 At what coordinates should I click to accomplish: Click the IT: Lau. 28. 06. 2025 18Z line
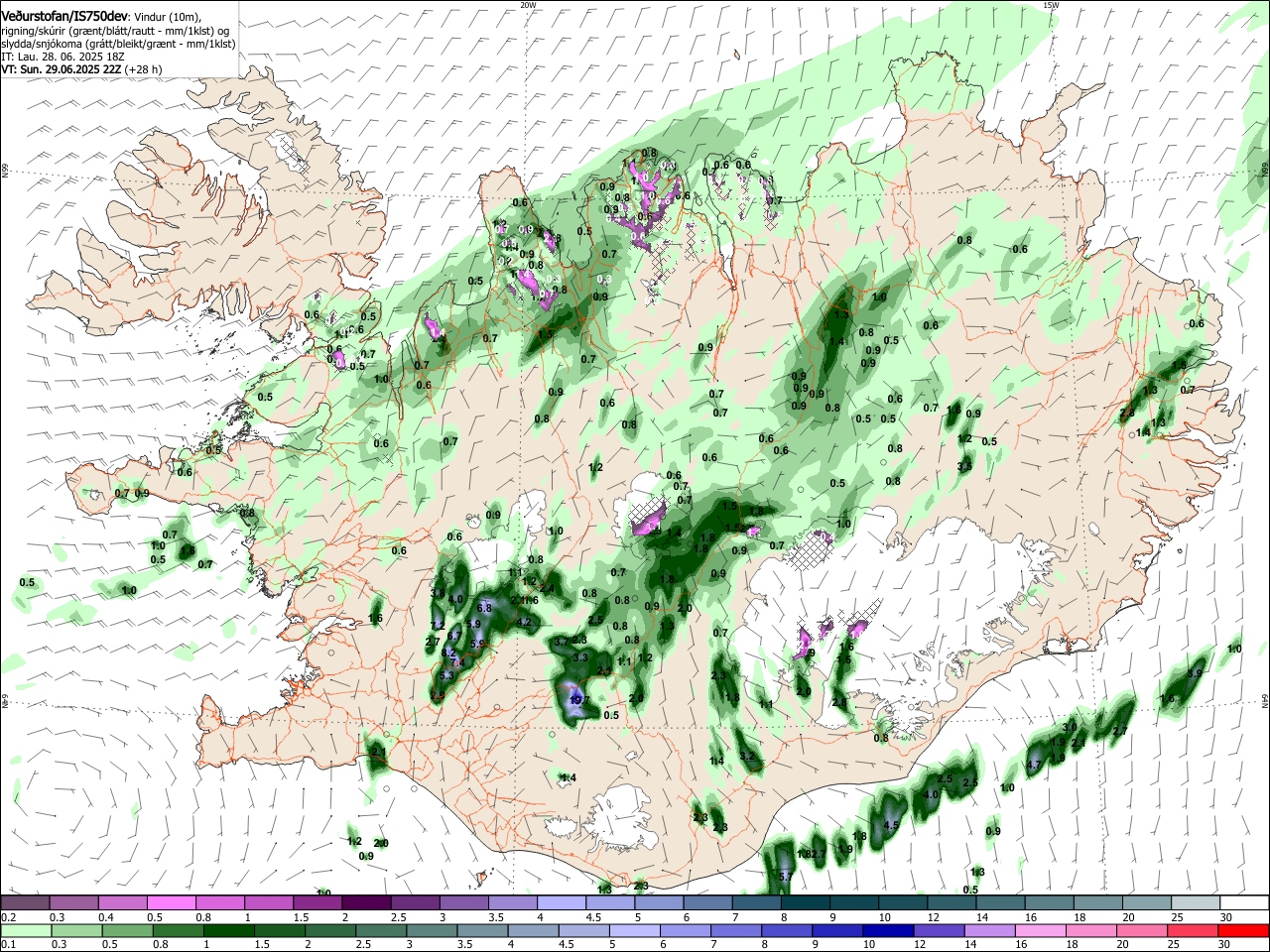pyautogui.click(x=63, y=57)
